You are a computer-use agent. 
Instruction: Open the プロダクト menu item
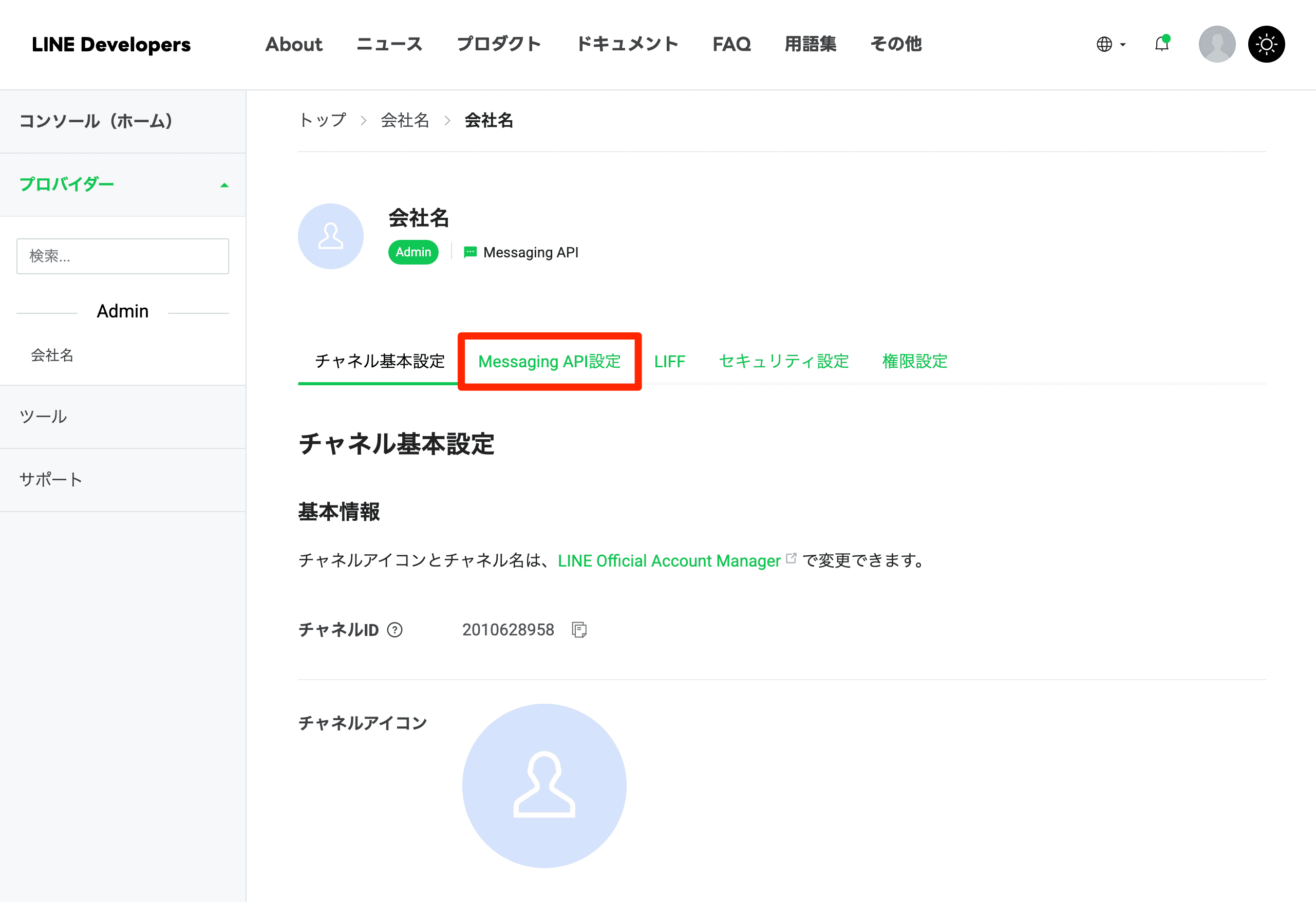point(499,44)
